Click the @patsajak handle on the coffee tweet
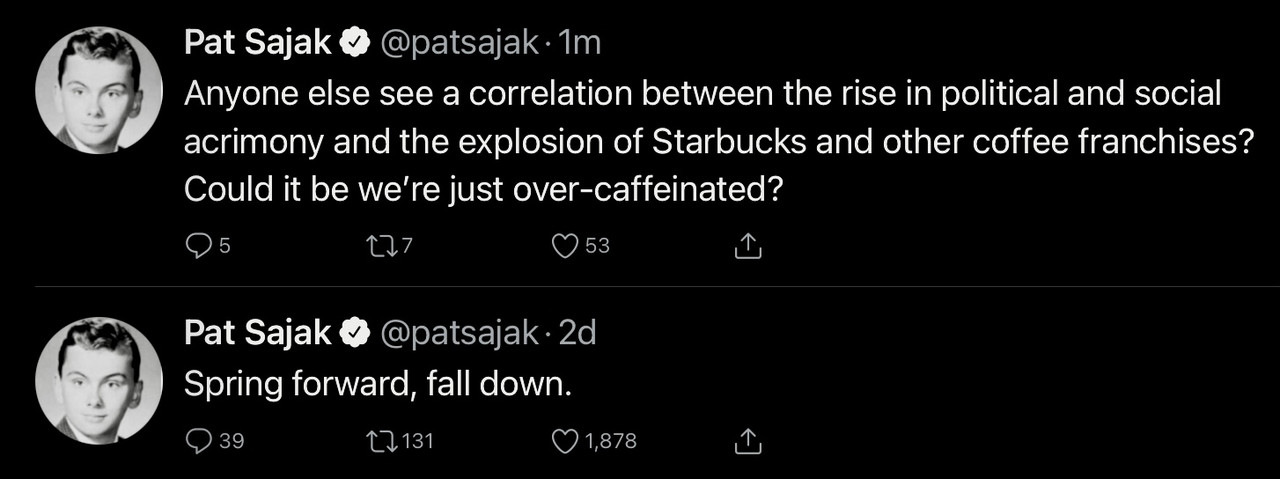 point(460,43)
